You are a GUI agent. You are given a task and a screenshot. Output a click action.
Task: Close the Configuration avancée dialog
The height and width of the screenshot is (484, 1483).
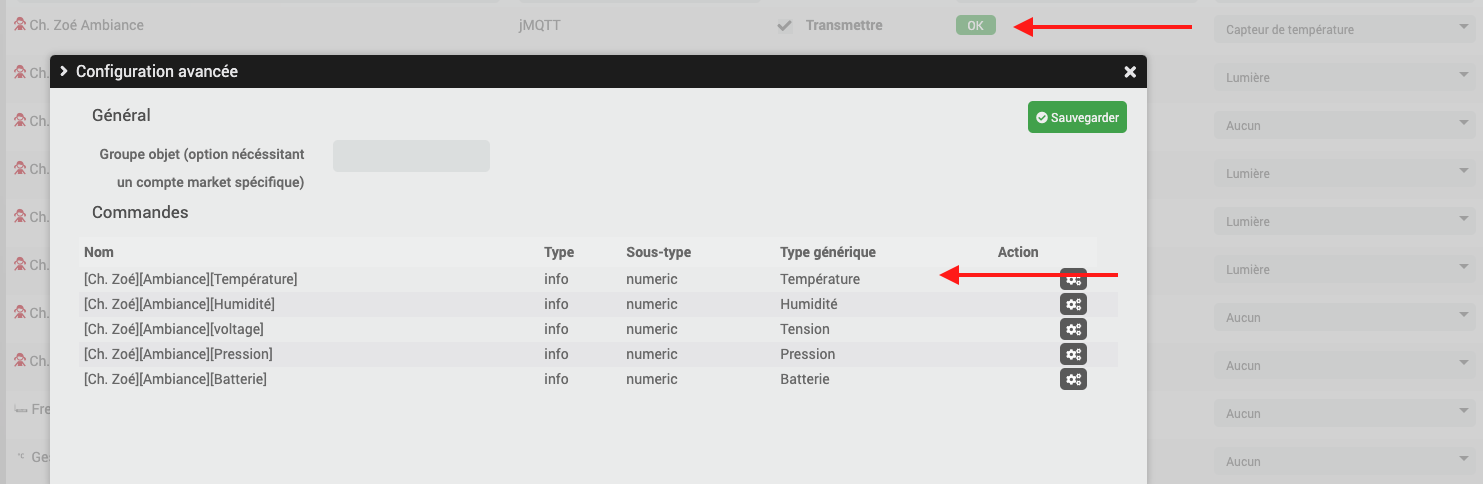pos(1130,72)
